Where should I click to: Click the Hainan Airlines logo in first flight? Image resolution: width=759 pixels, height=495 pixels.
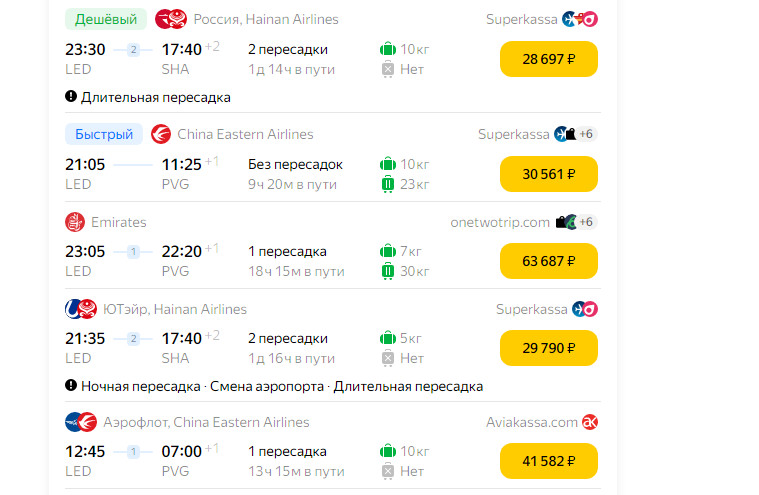(171, 19)
